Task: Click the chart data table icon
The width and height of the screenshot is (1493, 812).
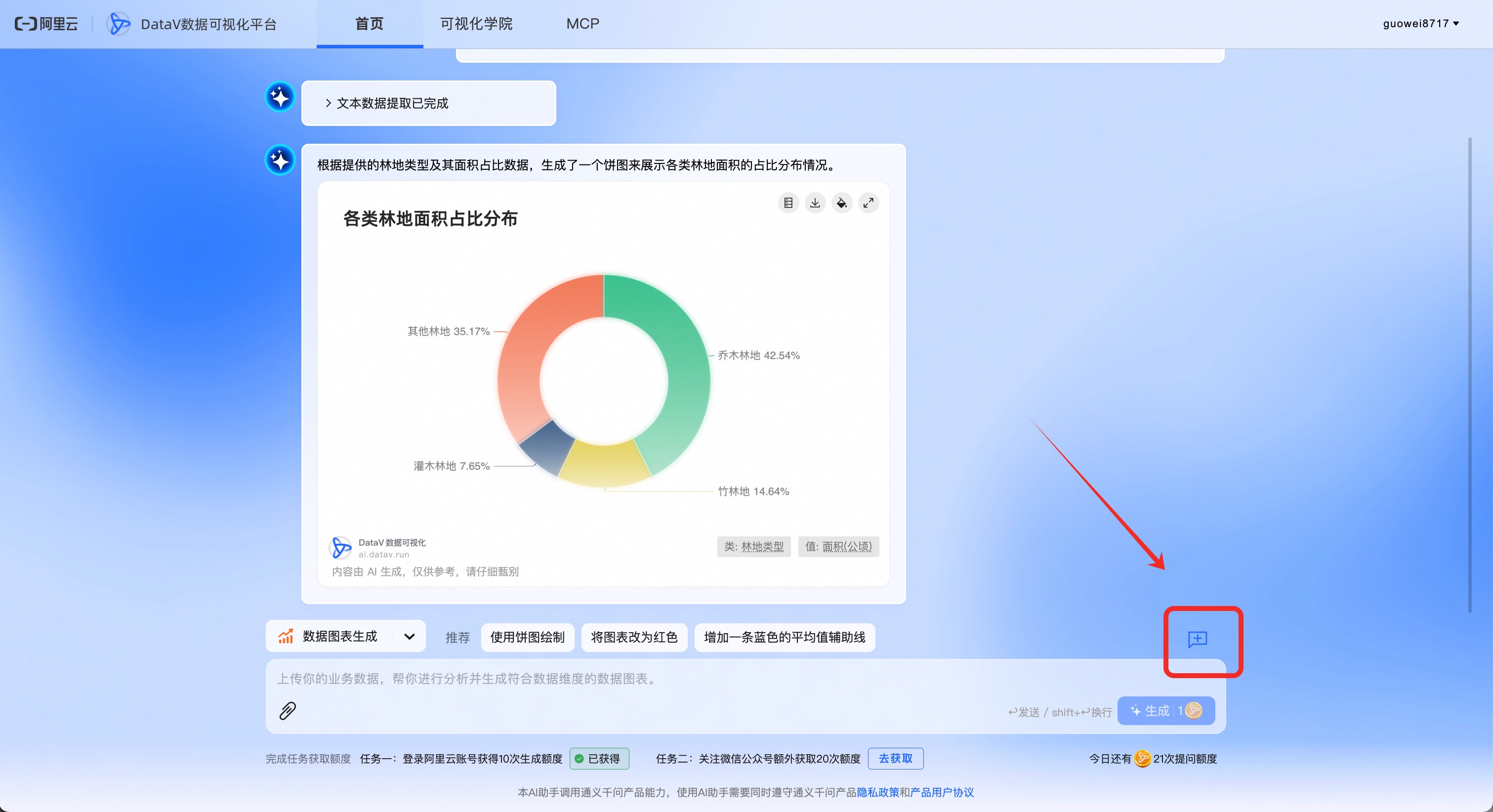Action: point(788,203)
